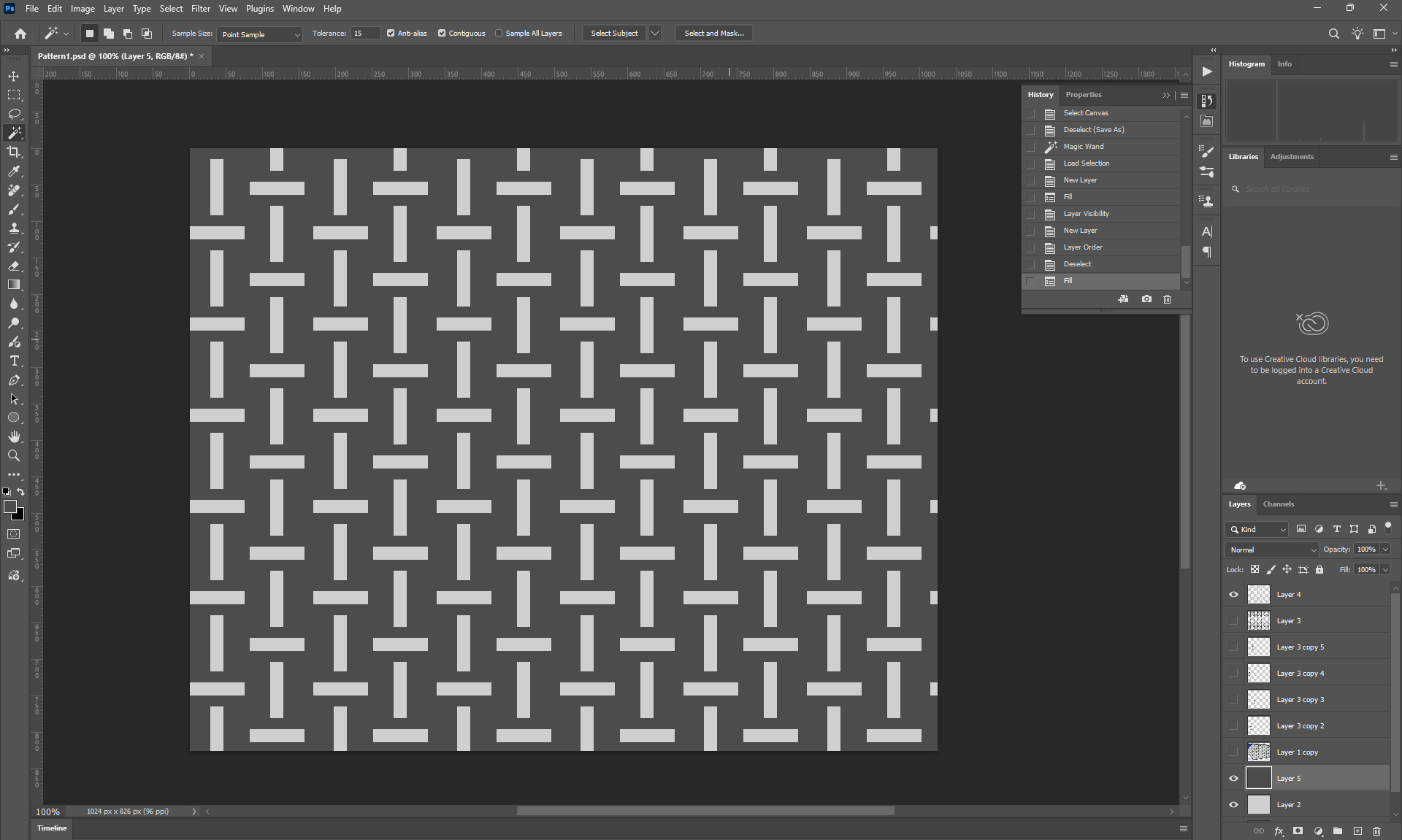Image resolution: width=1402 pixels, height=840 pixels.
Task: Select the Crop tool
Action: point(14,152)
